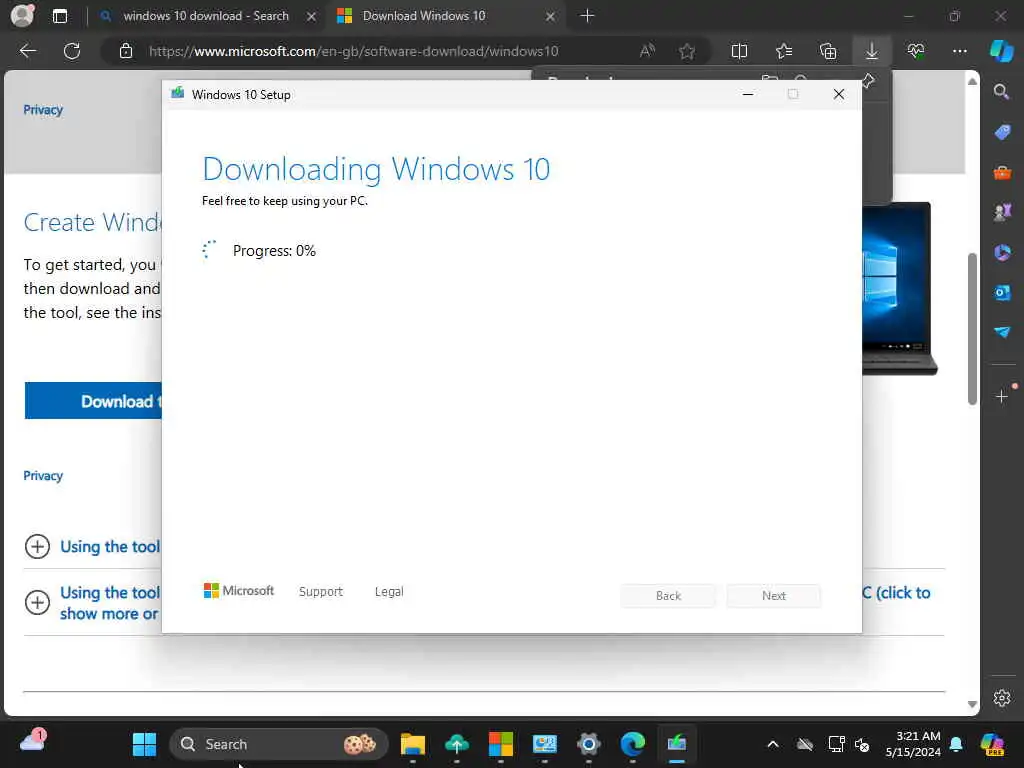Expand first 'Using the tool' section
The image size is (1024, 768).
[x=37, y=547]
